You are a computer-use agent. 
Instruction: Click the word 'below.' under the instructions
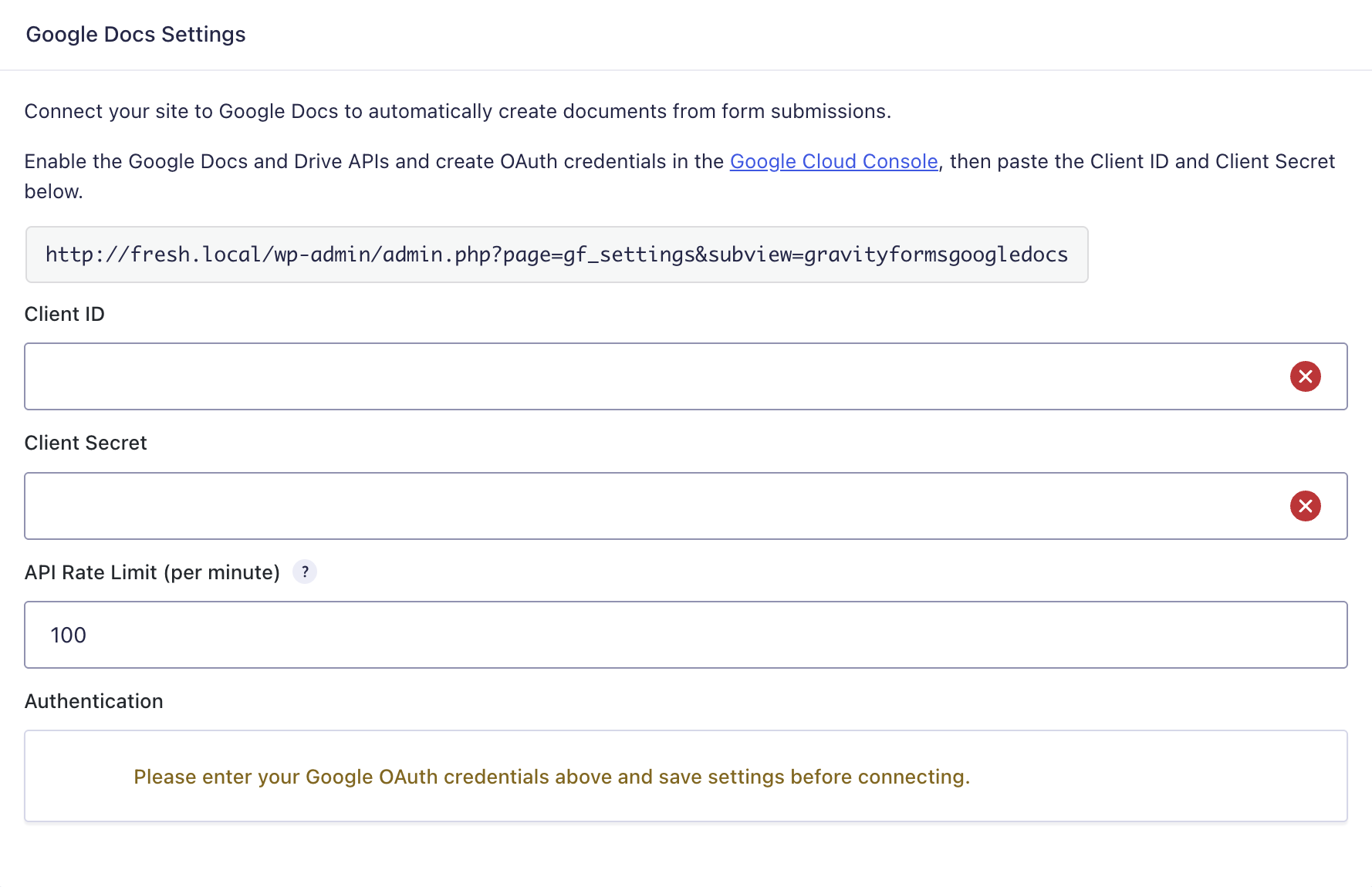54,191
